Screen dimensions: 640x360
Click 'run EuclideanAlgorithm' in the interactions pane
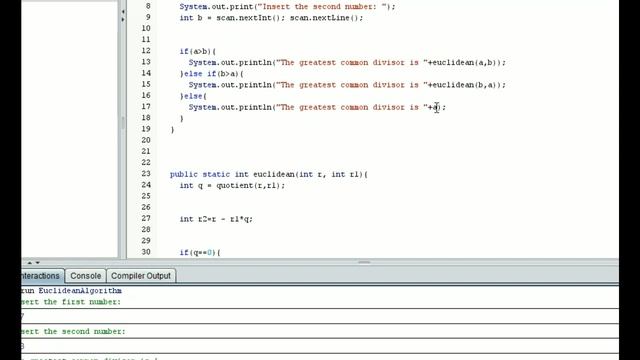click(x=71, y=291)
